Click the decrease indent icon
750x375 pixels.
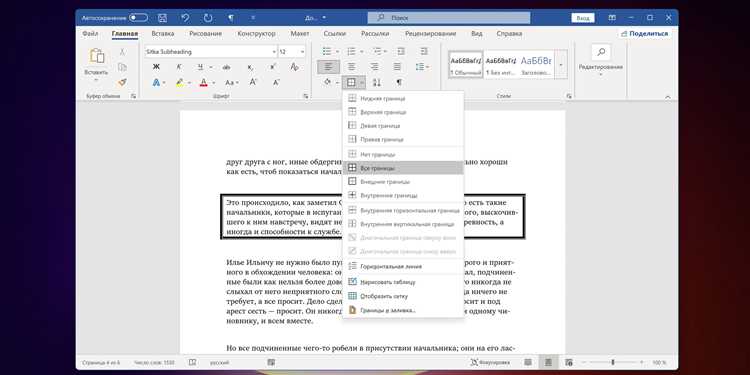click(401, 52)
